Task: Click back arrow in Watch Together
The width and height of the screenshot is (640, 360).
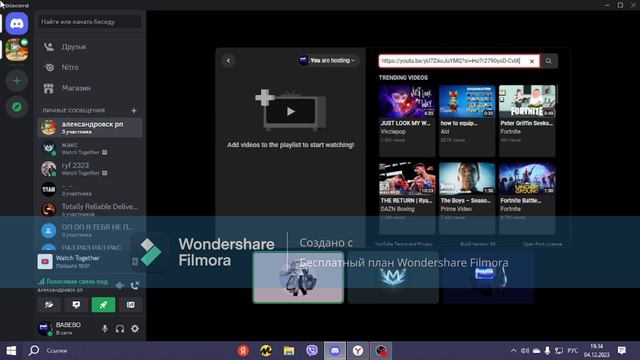Action: coord(229,61)
